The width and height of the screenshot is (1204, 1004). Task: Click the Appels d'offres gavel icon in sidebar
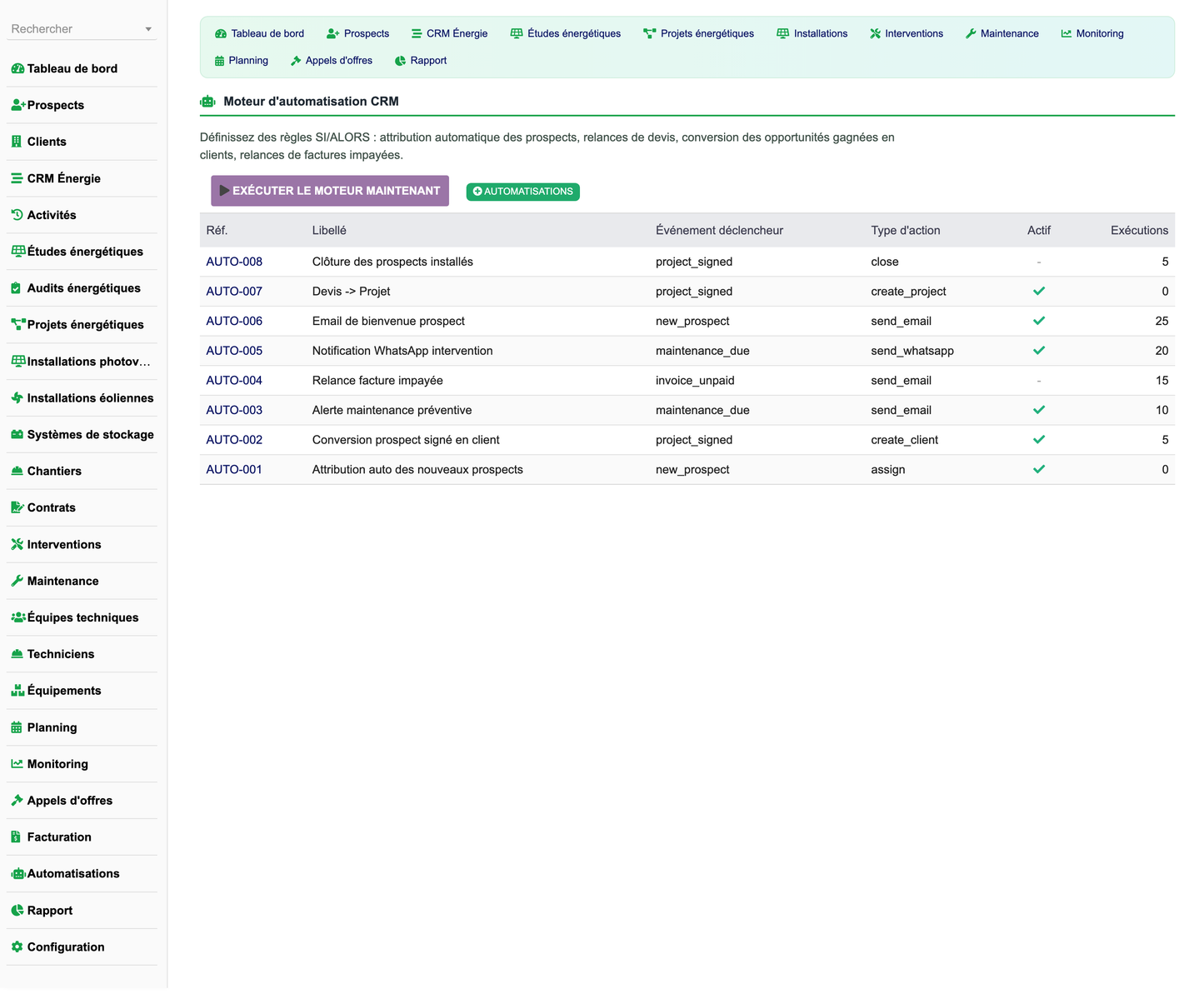[x=17, y=801]
